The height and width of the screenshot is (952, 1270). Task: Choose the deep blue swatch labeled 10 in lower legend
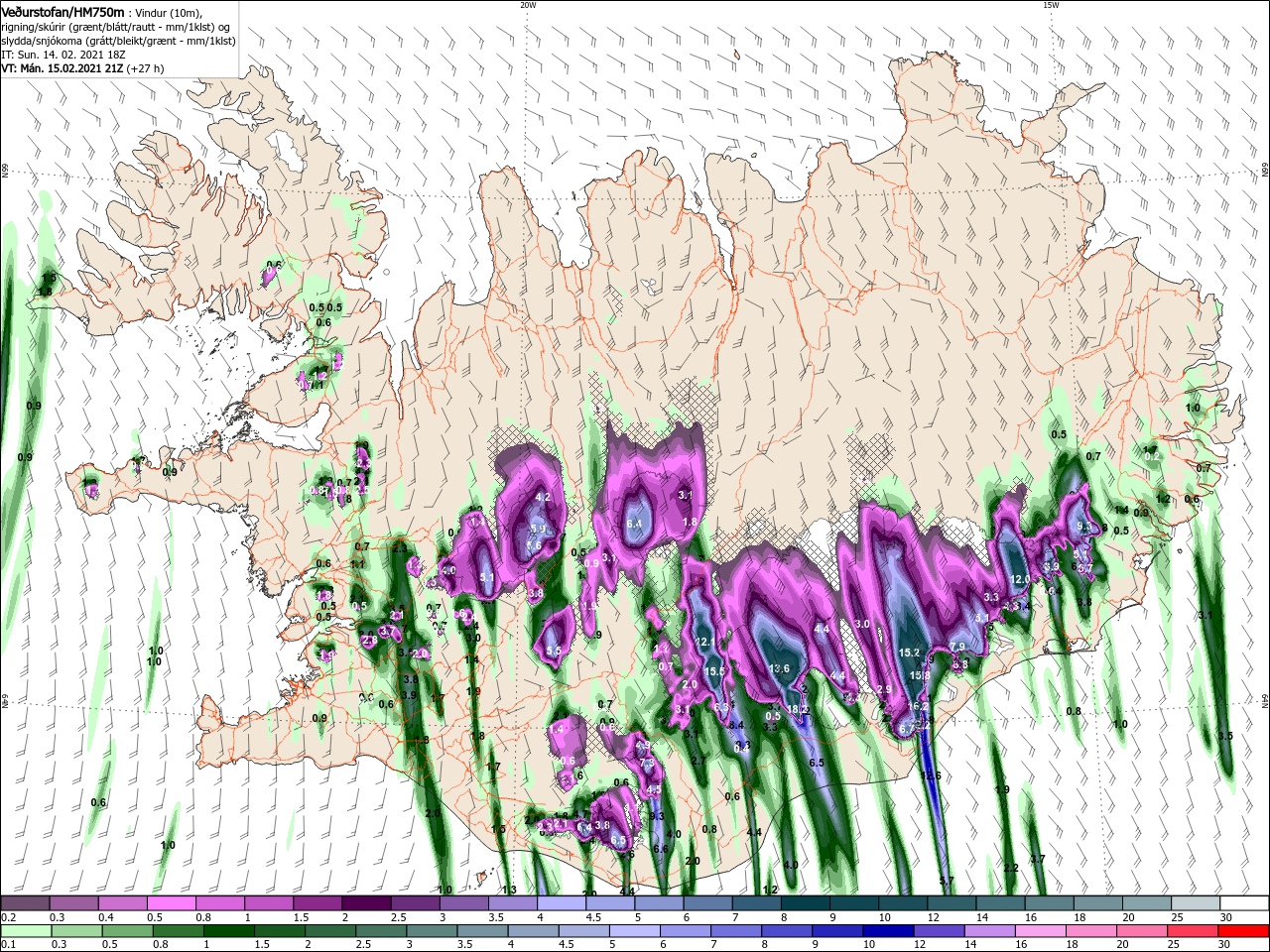point(888,931)
